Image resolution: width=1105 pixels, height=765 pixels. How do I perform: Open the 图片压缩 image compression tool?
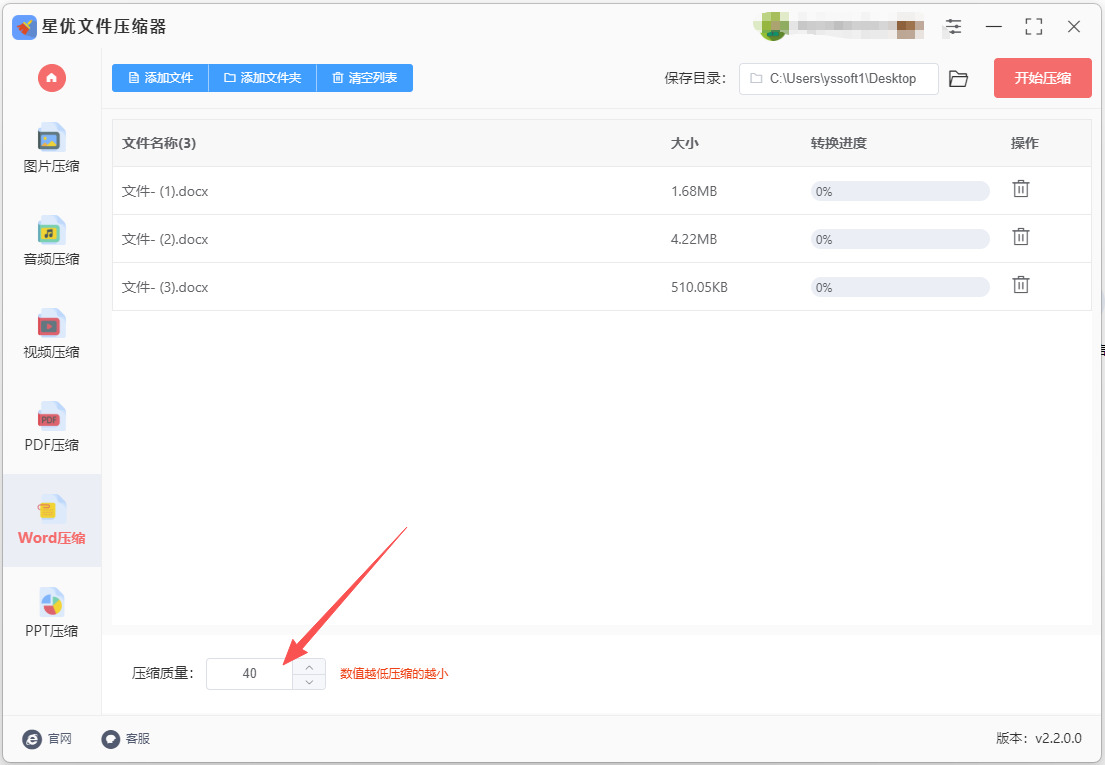click(x=51, y=149)
